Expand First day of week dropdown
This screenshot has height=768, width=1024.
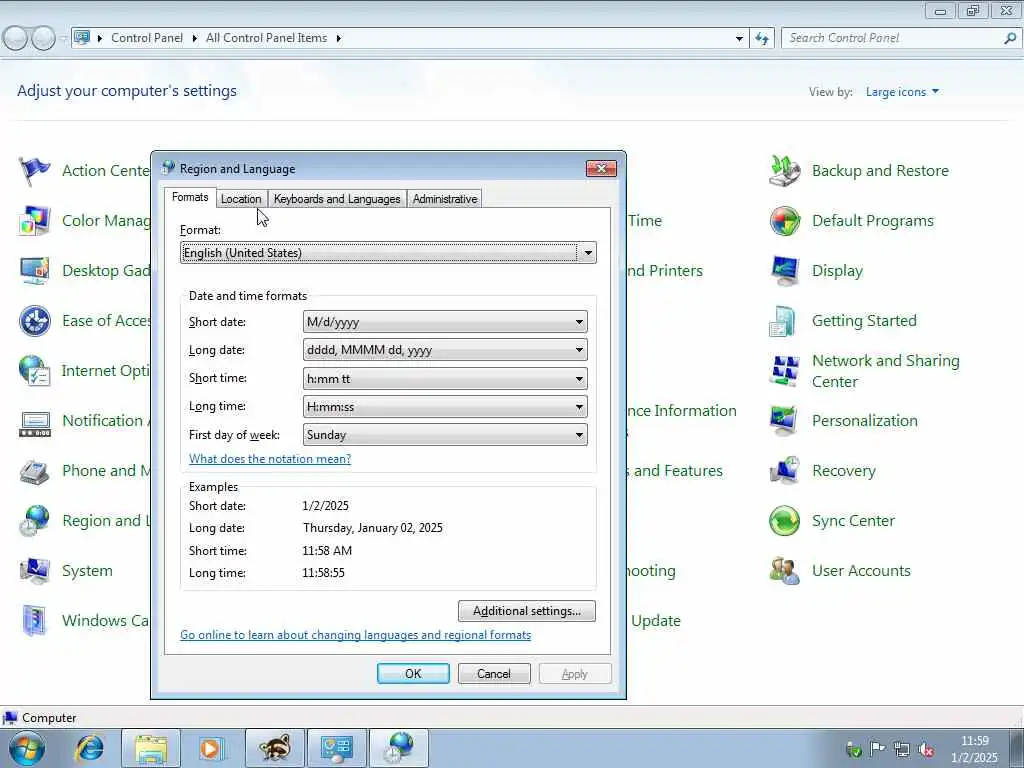579,435
